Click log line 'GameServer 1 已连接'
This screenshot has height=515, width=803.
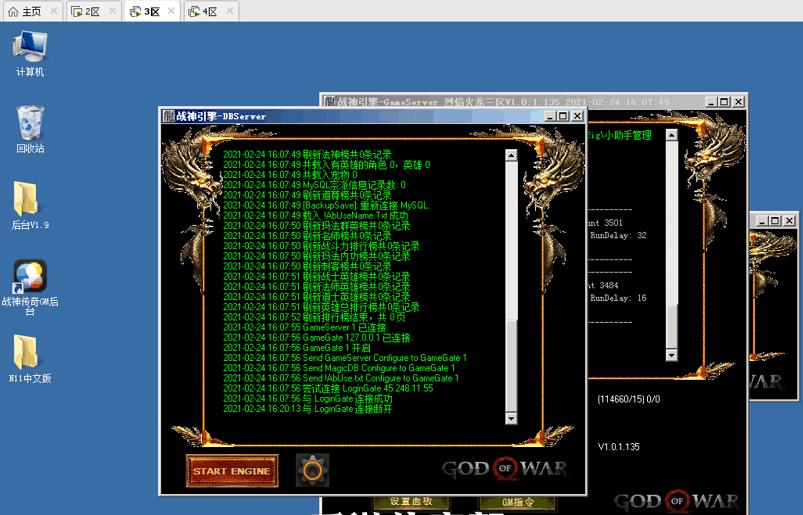point(306,327)
